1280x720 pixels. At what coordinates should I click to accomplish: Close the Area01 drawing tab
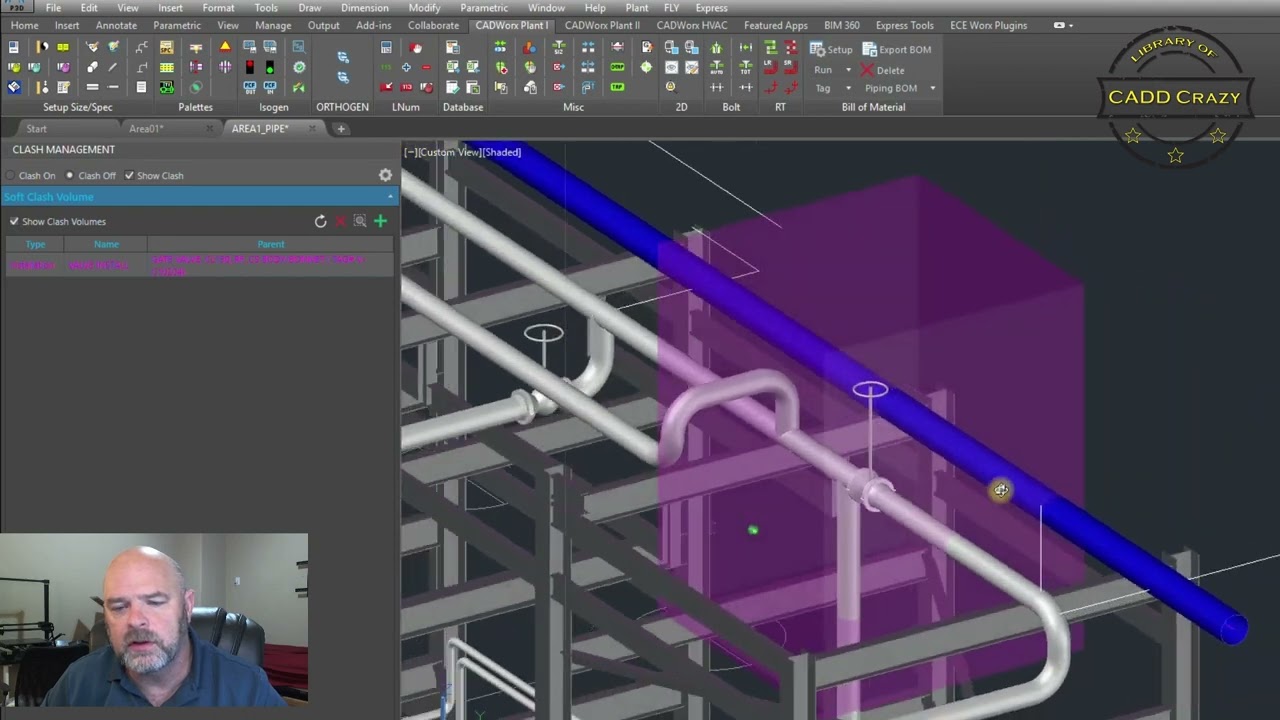[x=210, y=128]
